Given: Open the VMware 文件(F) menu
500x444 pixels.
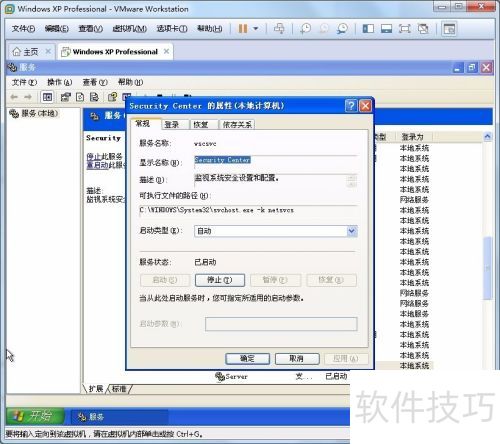Looking at the screenshot, I should (23, 29).
